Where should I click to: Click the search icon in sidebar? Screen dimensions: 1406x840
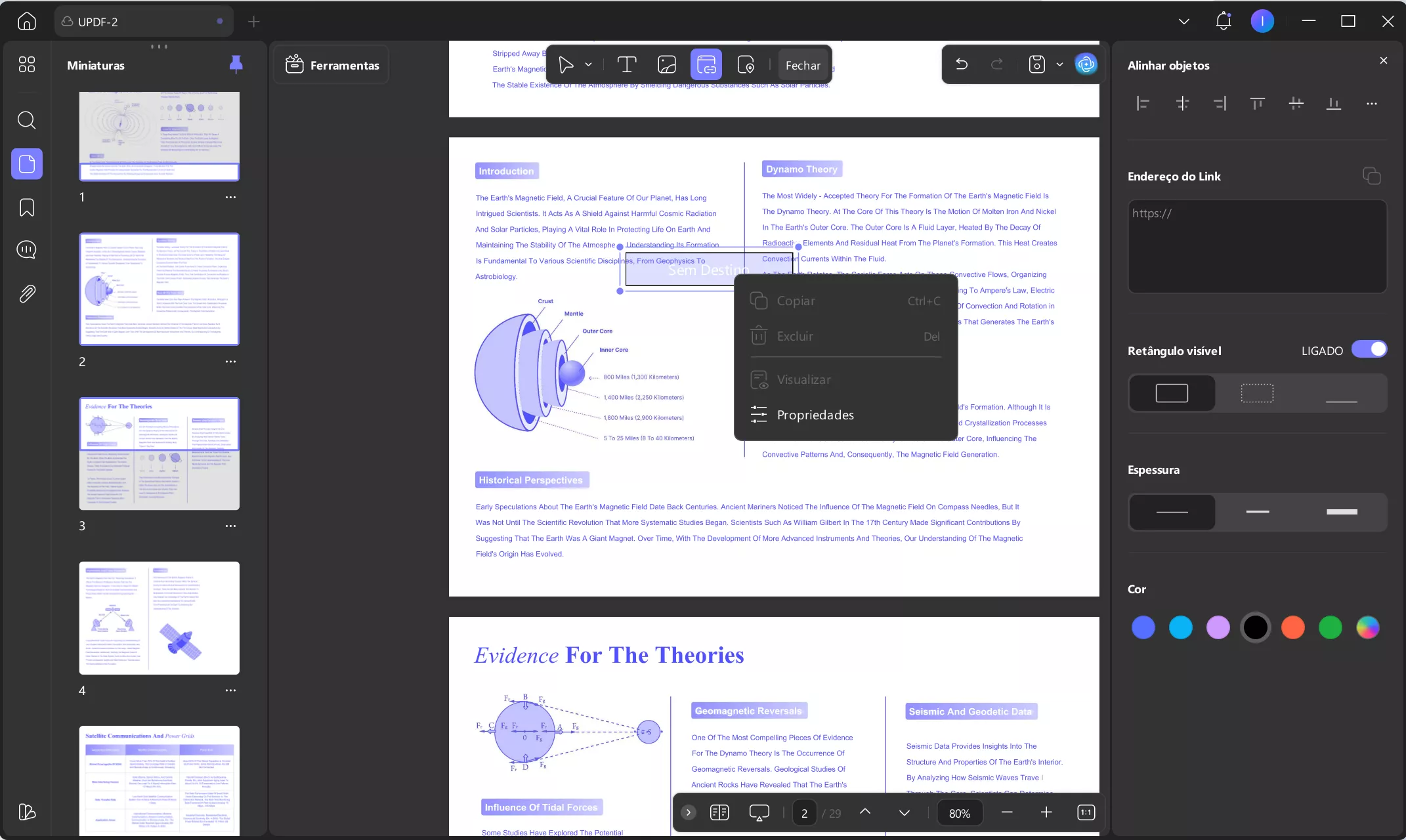point(27,120)
